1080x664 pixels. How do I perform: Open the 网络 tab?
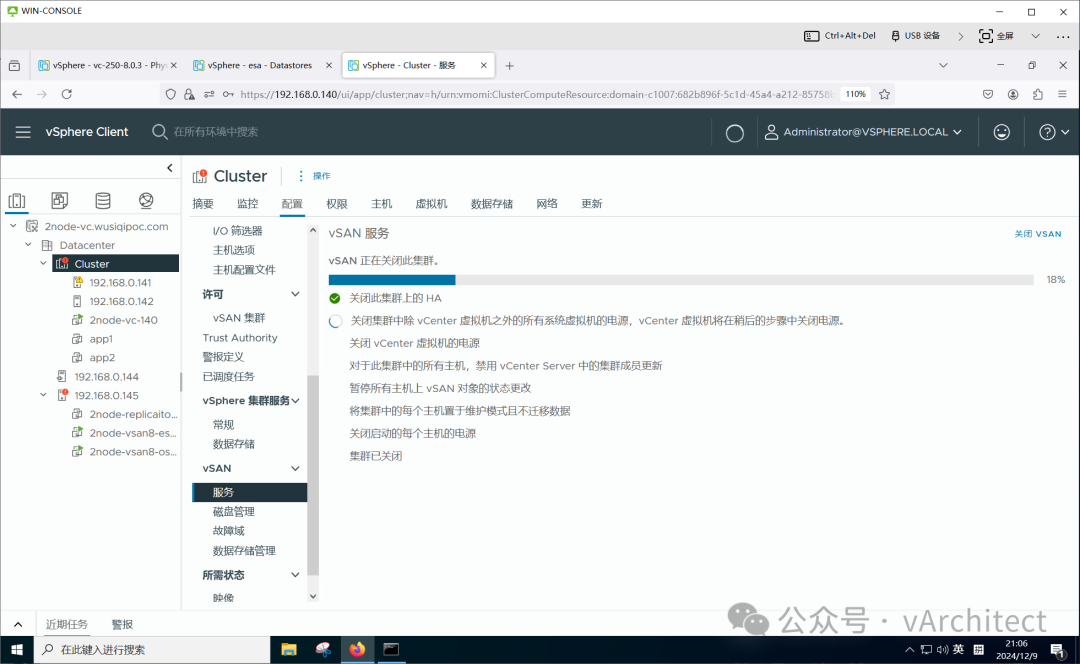[547, 204]
